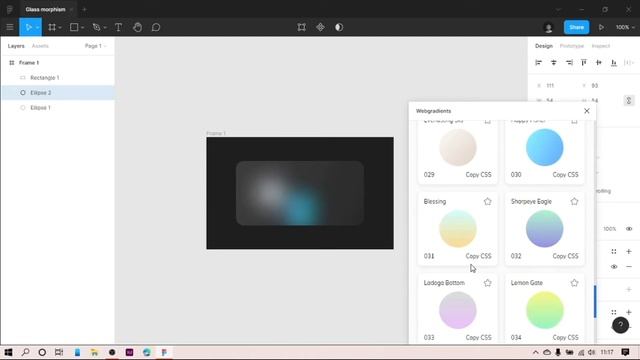
Task: Click the Align left icon
Action: pyautogui.click(x=538, y=62)
